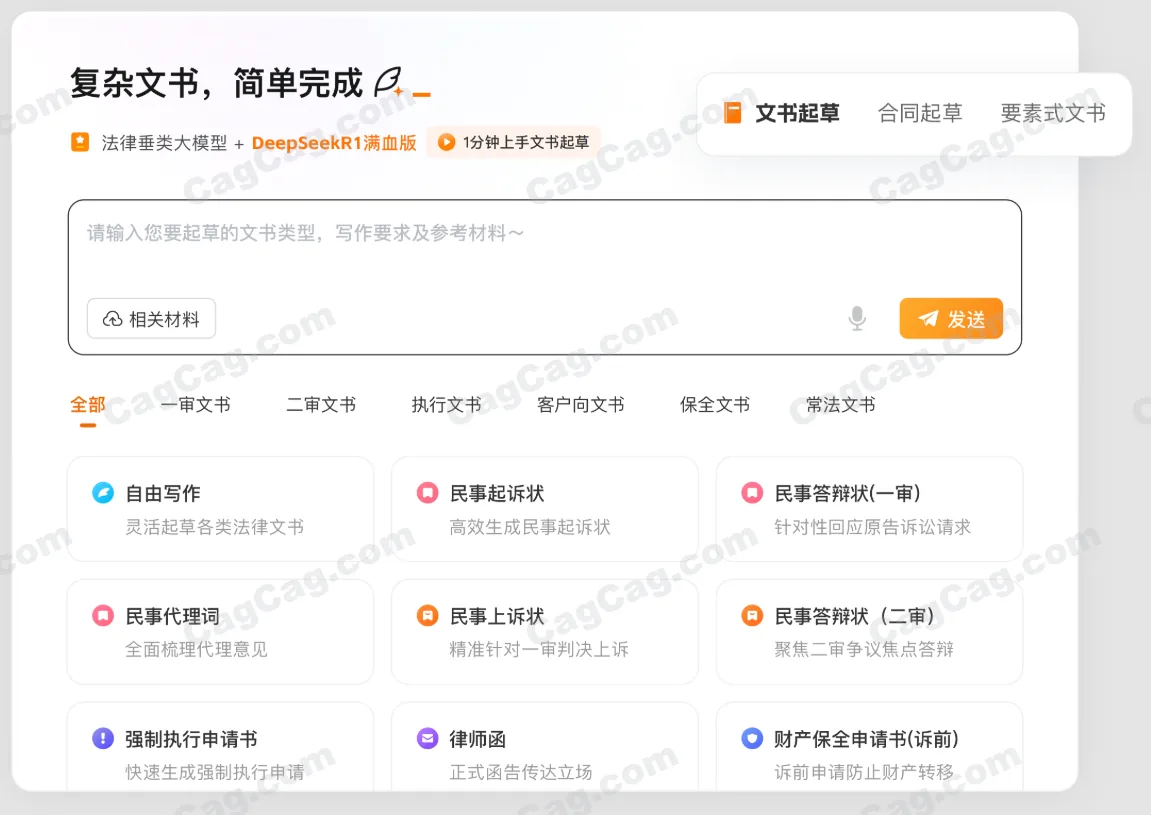The width and height of the screenshot is (1151, 815).
Task: Switch to the 二审文书 tab
Action: click(321, 405)
